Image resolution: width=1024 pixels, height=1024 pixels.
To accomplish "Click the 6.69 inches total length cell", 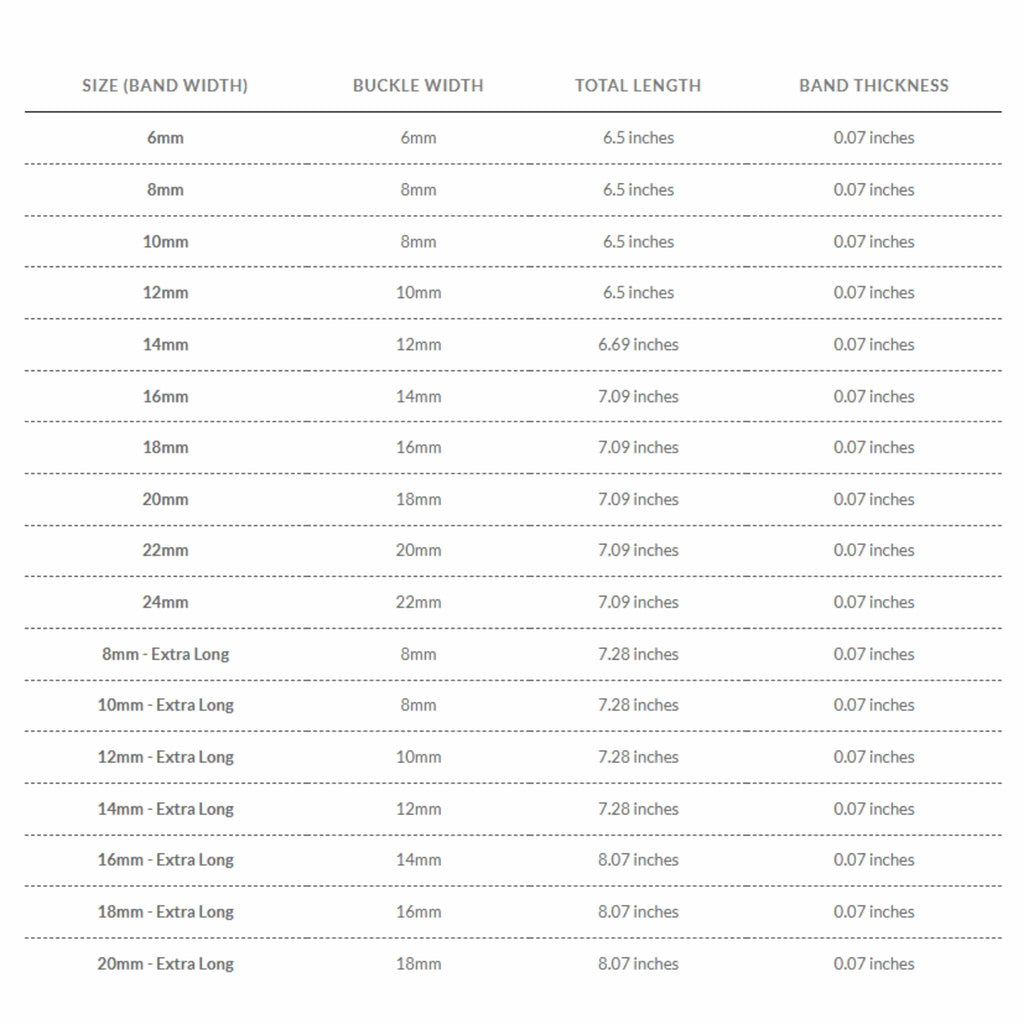I will click(x=638, y=345).
